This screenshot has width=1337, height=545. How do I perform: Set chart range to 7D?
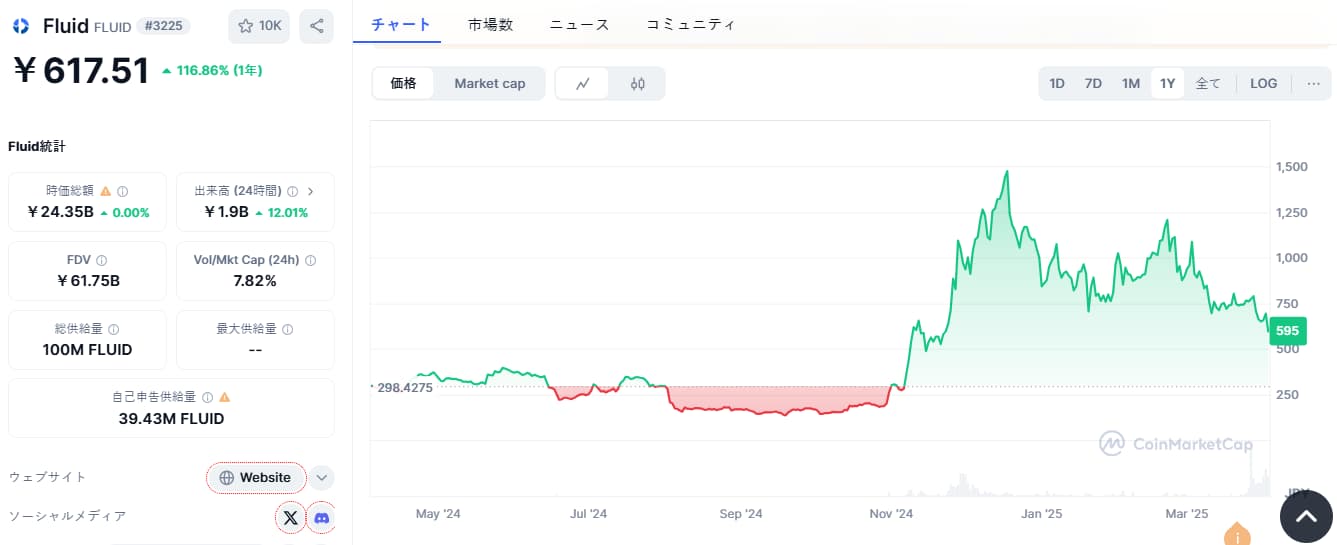[x=1093, y=84]
